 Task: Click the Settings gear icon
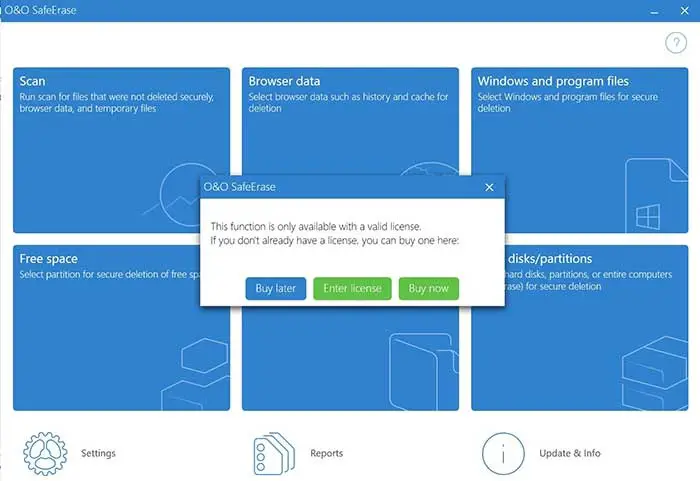coord(45,453)
